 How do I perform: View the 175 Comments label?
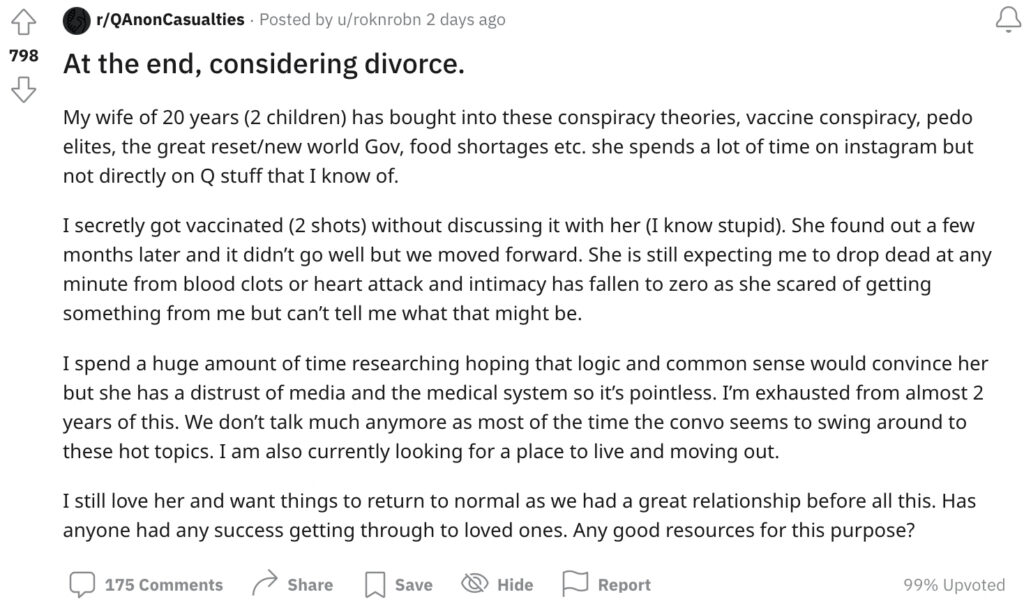pos(164,585)
